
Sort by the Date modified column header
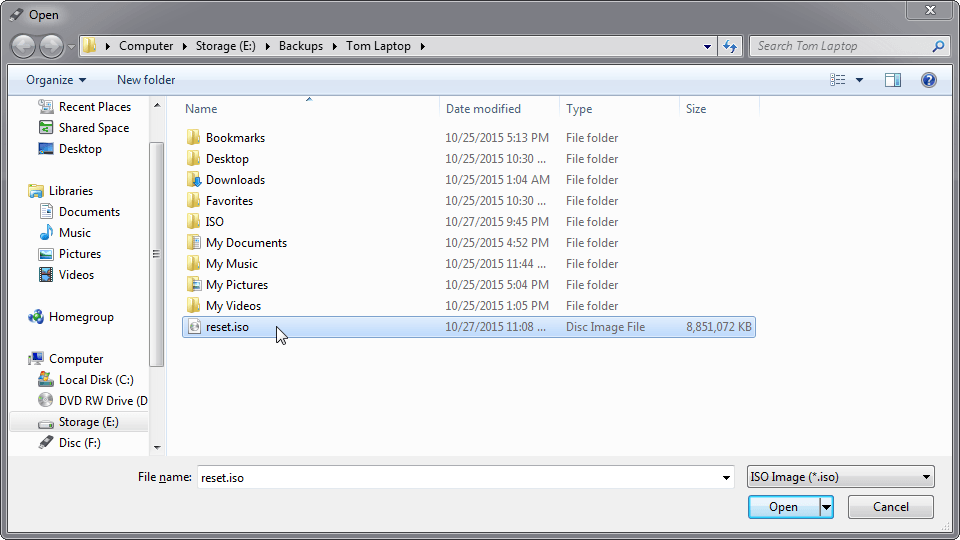point(483,109)
